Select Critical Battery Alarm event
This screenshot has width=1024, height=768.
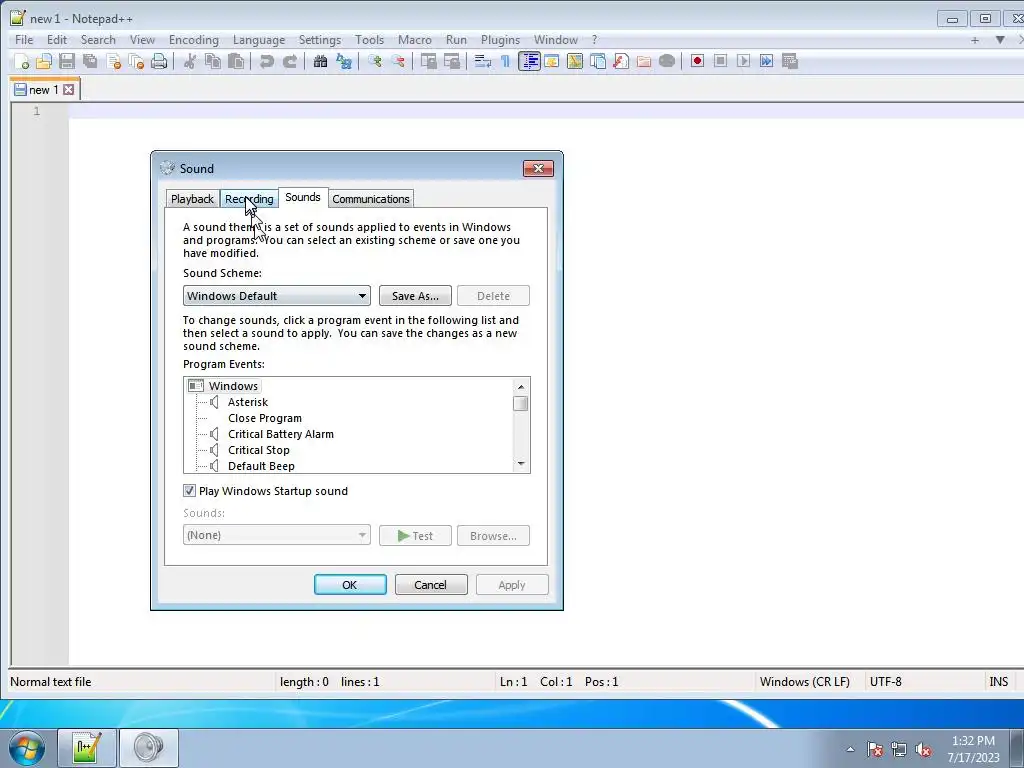point(280,434)
